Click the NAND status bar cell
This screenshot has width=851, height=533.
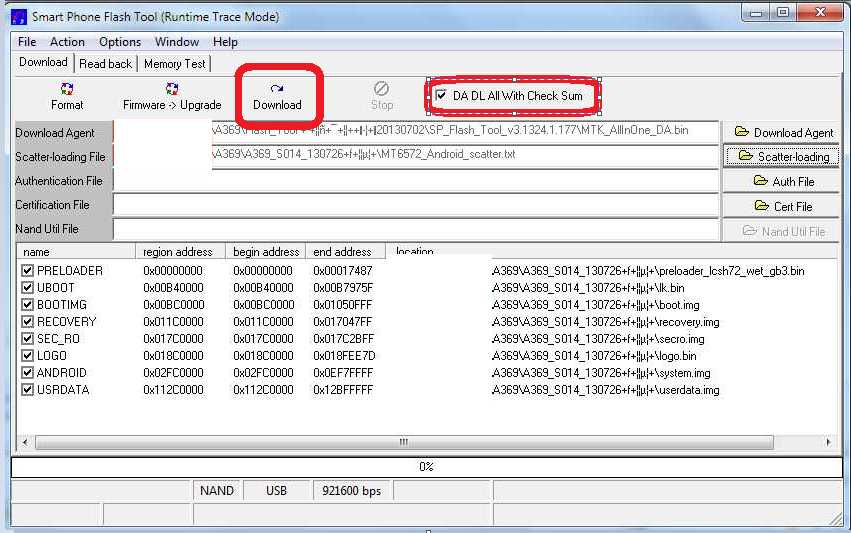tap(217, 491)
